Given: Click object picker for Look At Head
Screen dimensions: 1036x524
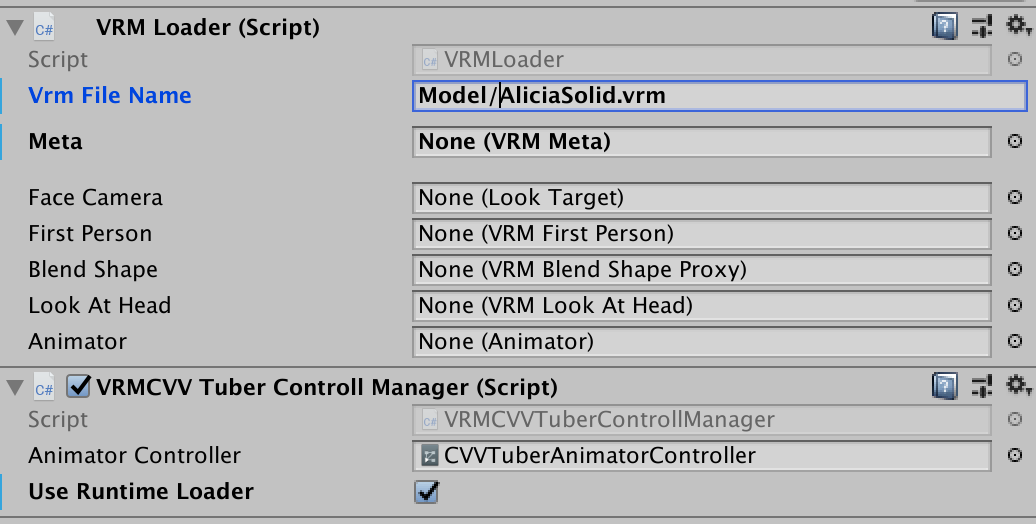Looking at the screenshot, I should pyautogui.click(x=1014, y=306).
